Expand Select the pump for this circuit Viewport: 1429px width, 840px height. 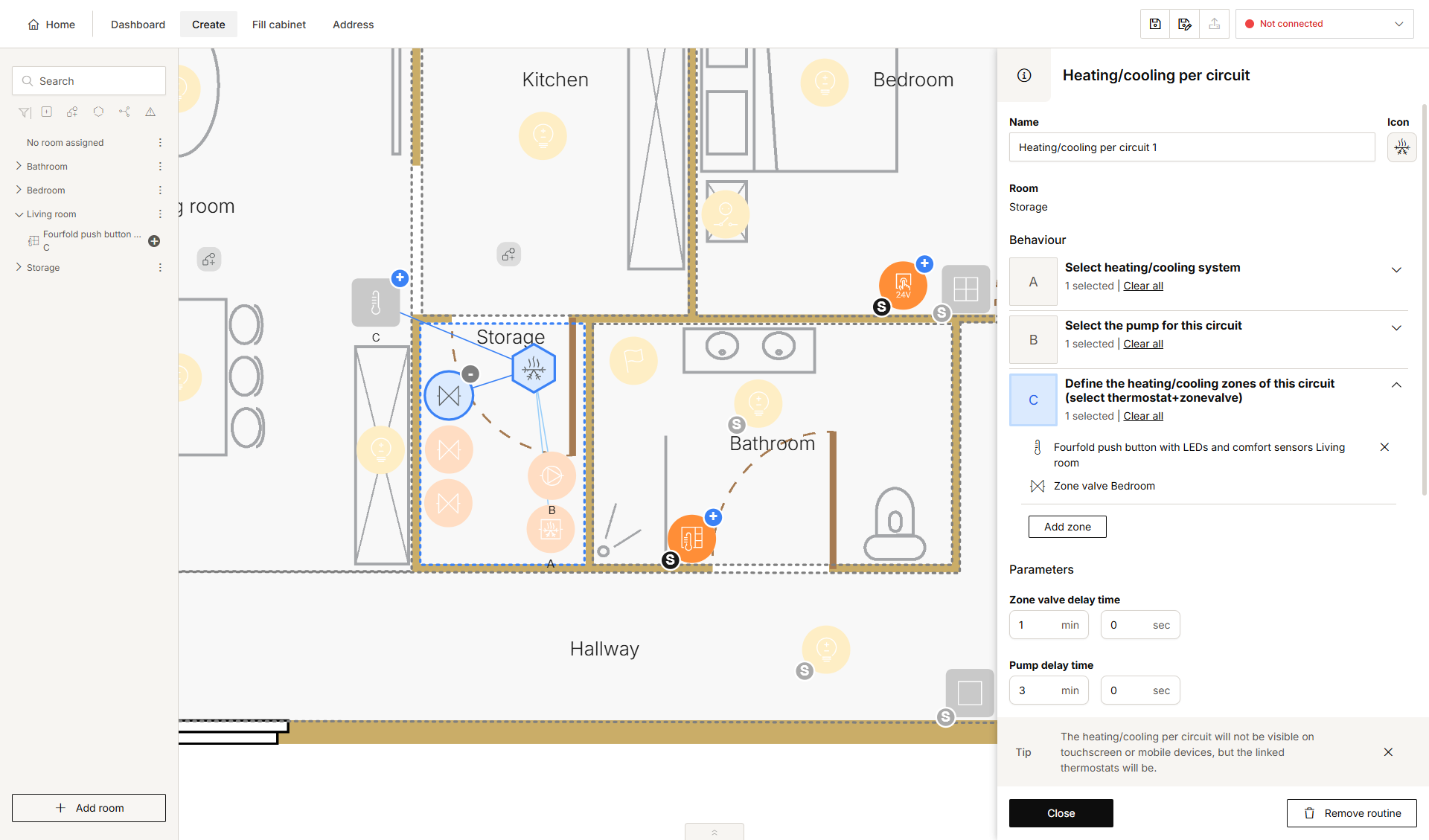coord(1396,328)
